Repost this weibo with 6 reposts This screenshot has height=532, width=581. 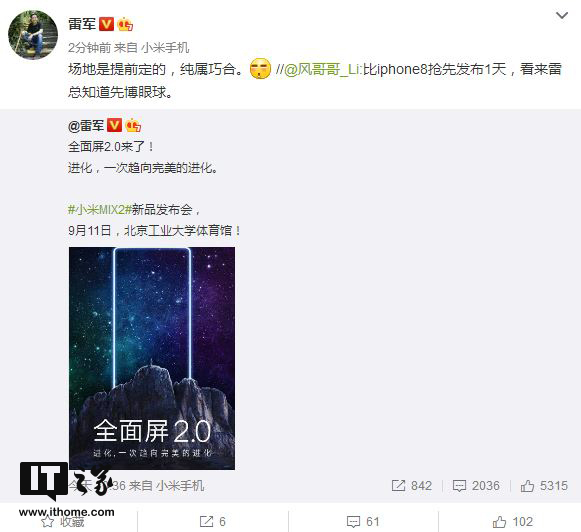point(213,522)
